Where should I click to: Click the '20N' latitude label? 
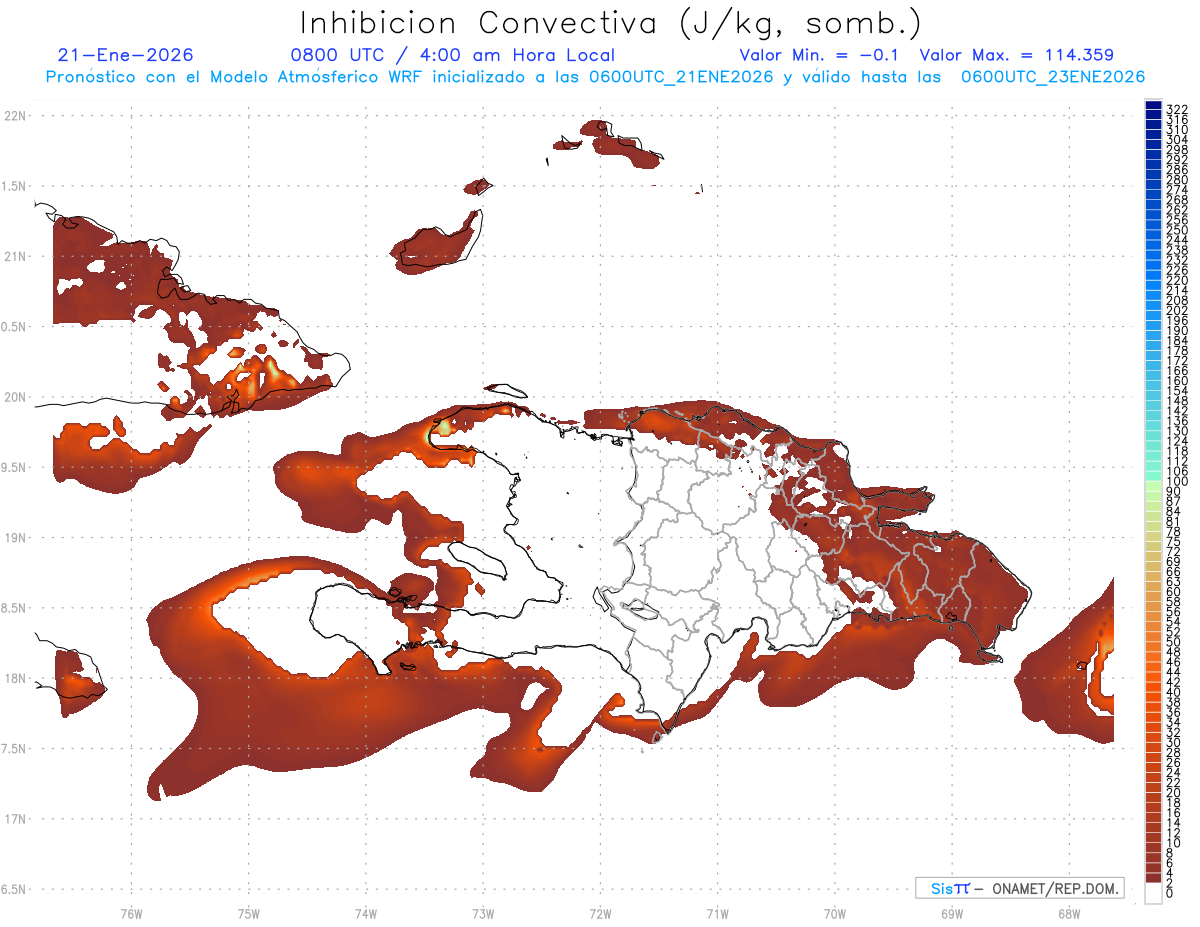(15, 397)
